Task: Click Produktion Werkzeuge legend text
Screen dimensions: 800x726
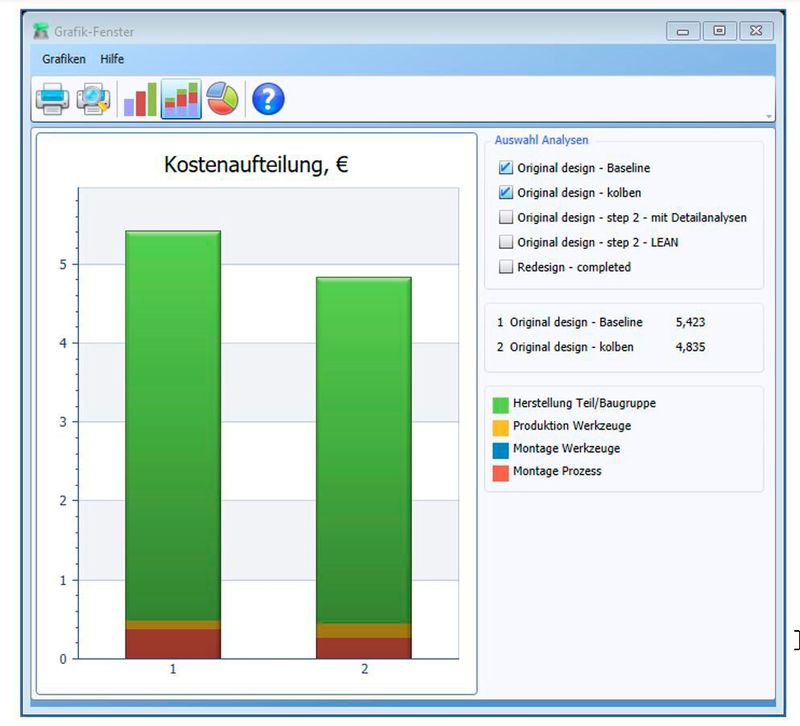Action: (x=572, y=425)
